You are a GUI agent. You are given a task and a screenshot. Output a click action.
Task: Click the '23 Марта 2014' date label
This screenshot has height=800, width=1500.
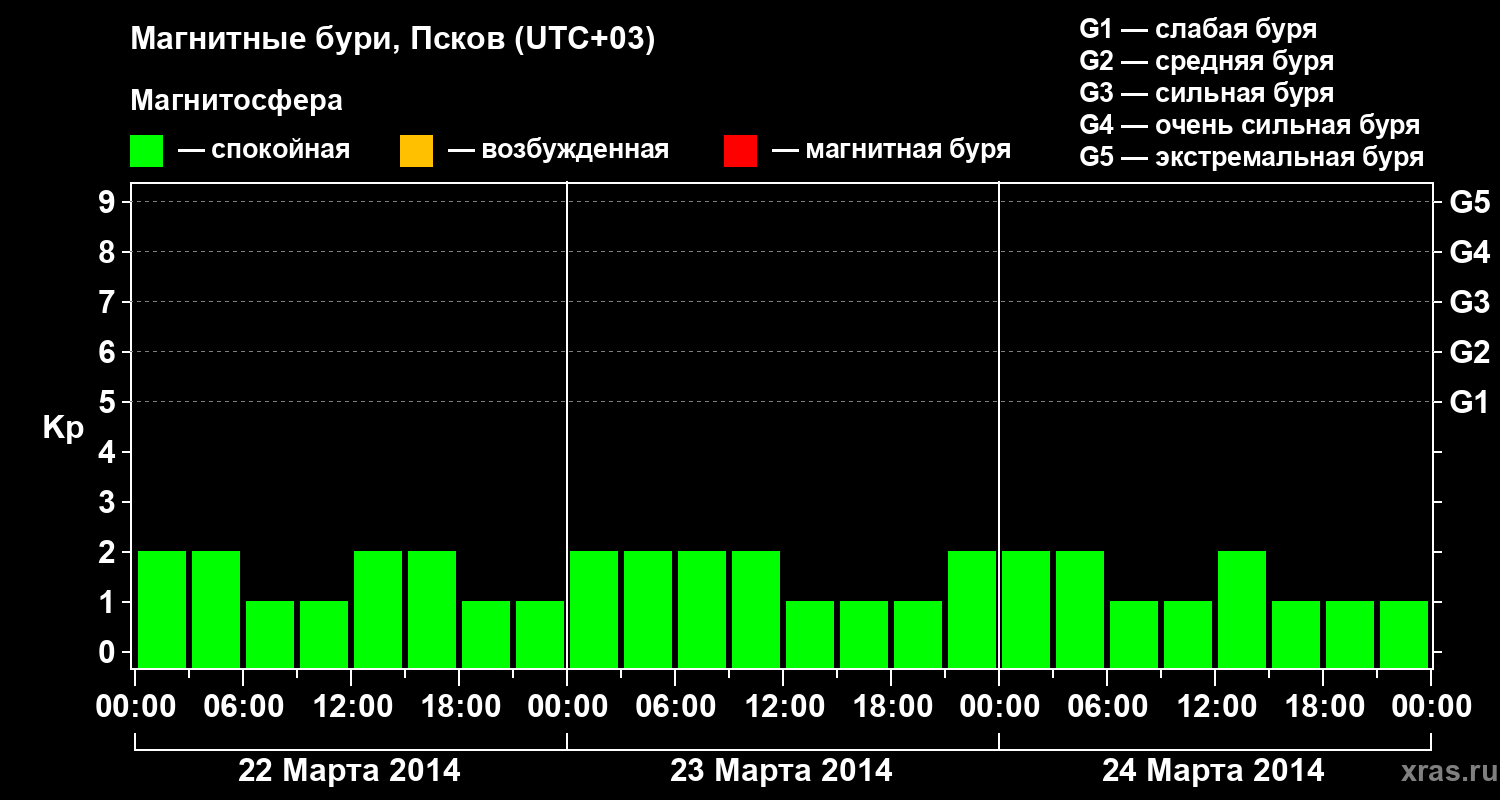coord(781,771)
